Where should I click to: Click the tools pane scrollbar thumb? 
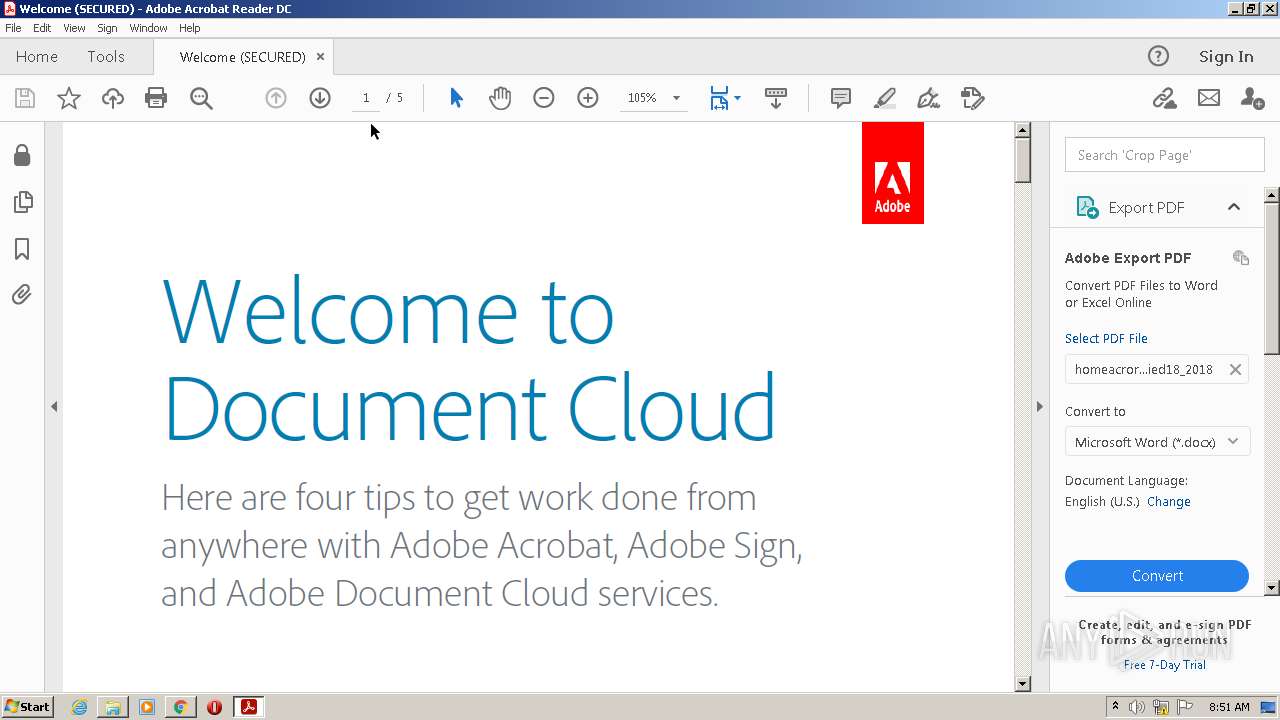[x=1272, y=278]
